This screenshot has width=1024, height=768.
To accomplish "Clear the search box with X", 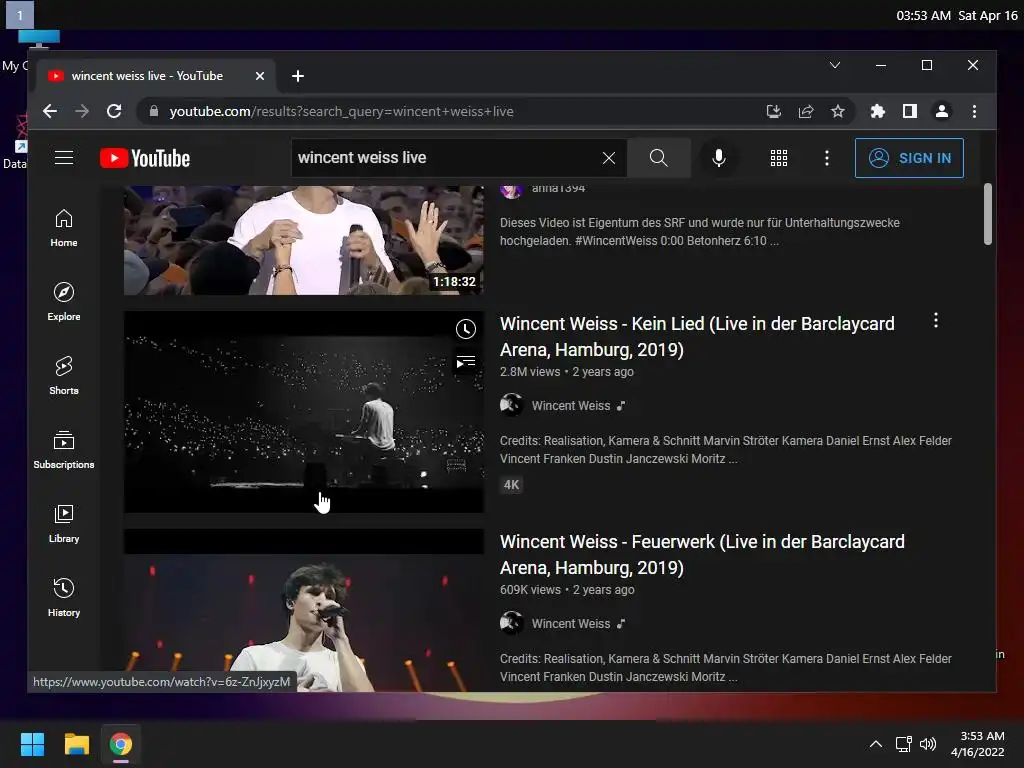I will click(x=609, y=158).
